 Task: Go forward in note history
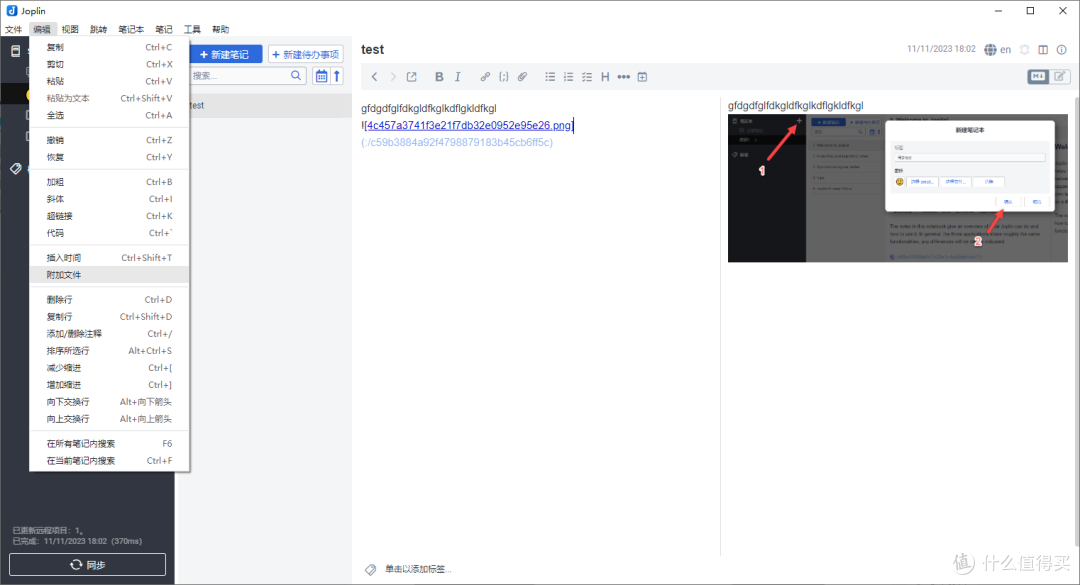pos(393,76)
